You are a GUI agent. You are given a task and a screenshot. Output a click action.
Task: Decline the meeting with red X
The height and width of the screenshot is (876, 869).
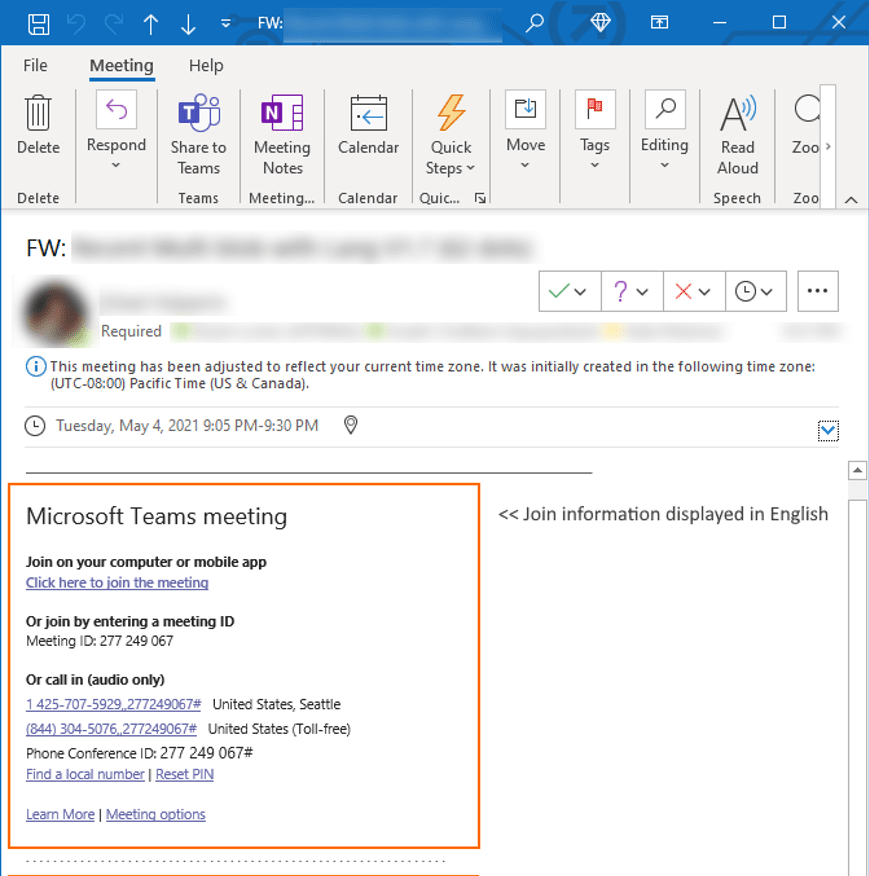click(694, 291)
